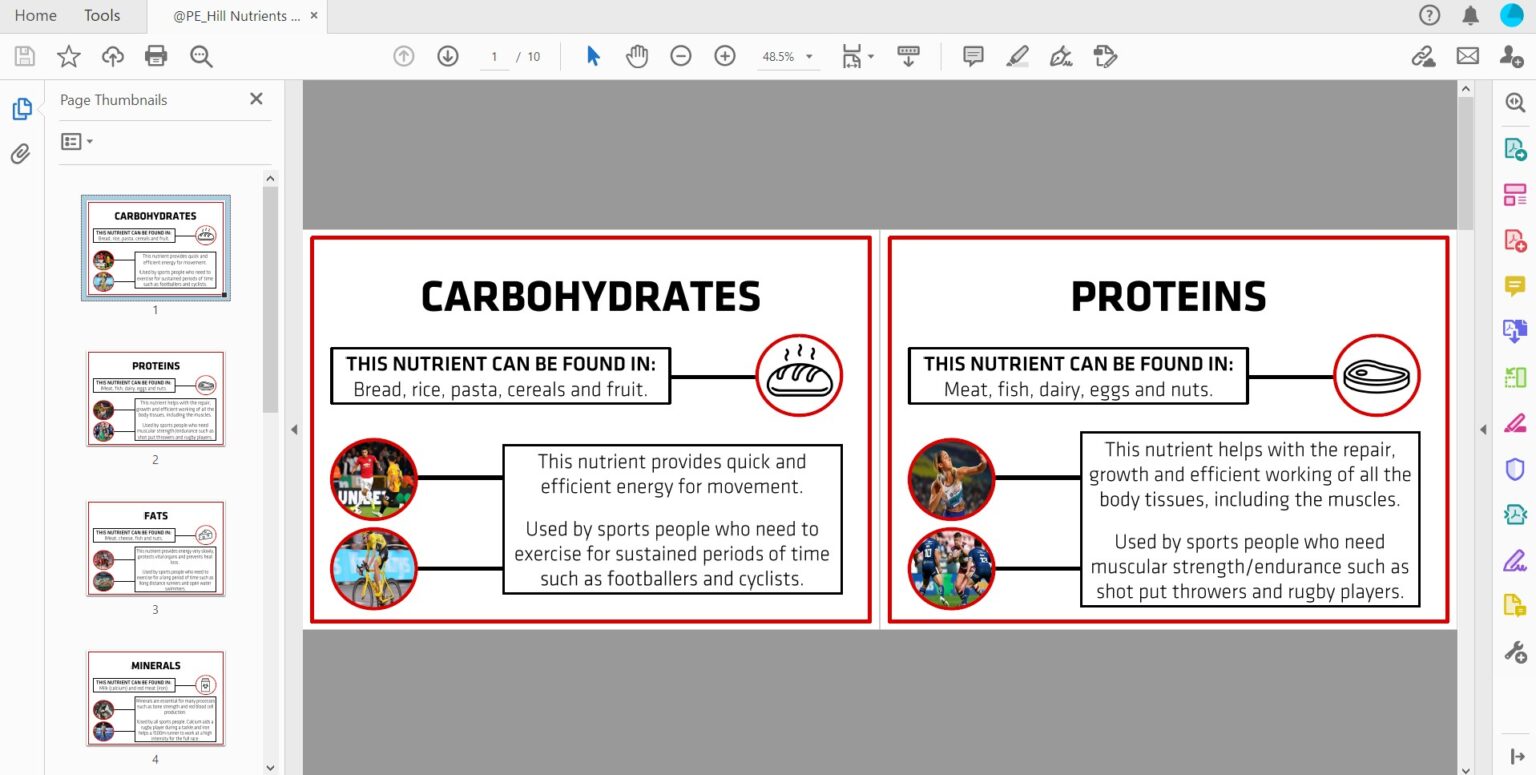This screenshot has width=1536, height=775.
Task: Star the document as a favorite
Action: 68,56
